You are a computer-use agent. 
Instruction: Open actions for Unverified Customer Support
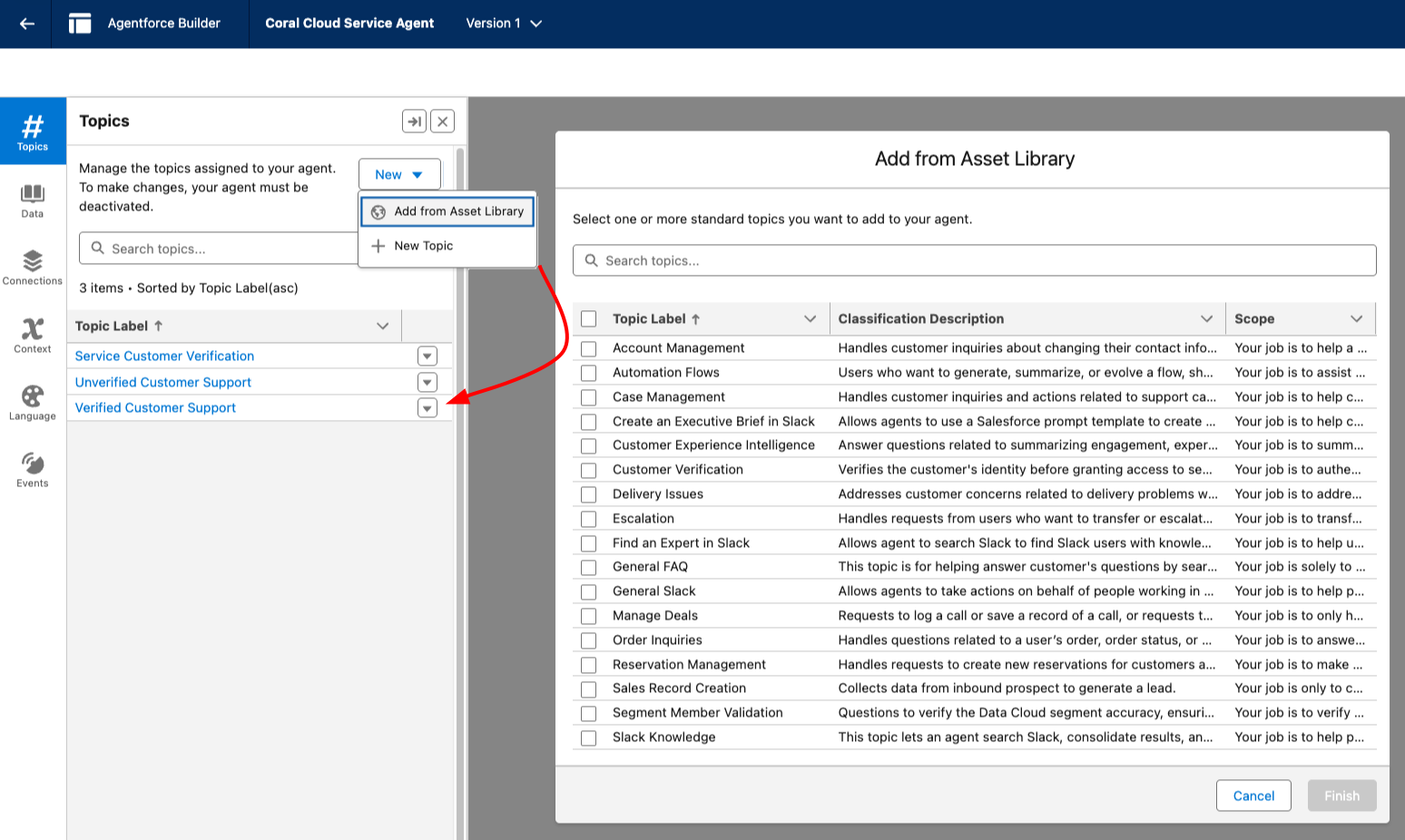click(x=427, y=382)
